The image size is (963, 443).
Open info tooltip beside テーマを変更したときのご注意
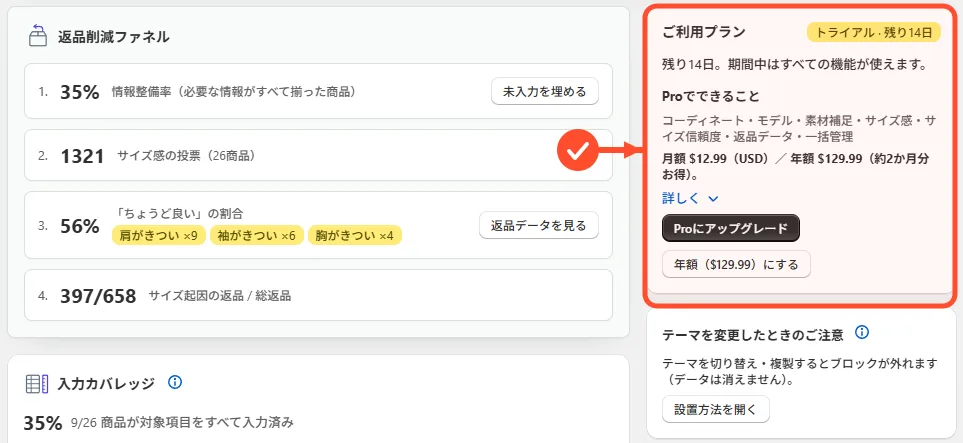tap(862, 333)
